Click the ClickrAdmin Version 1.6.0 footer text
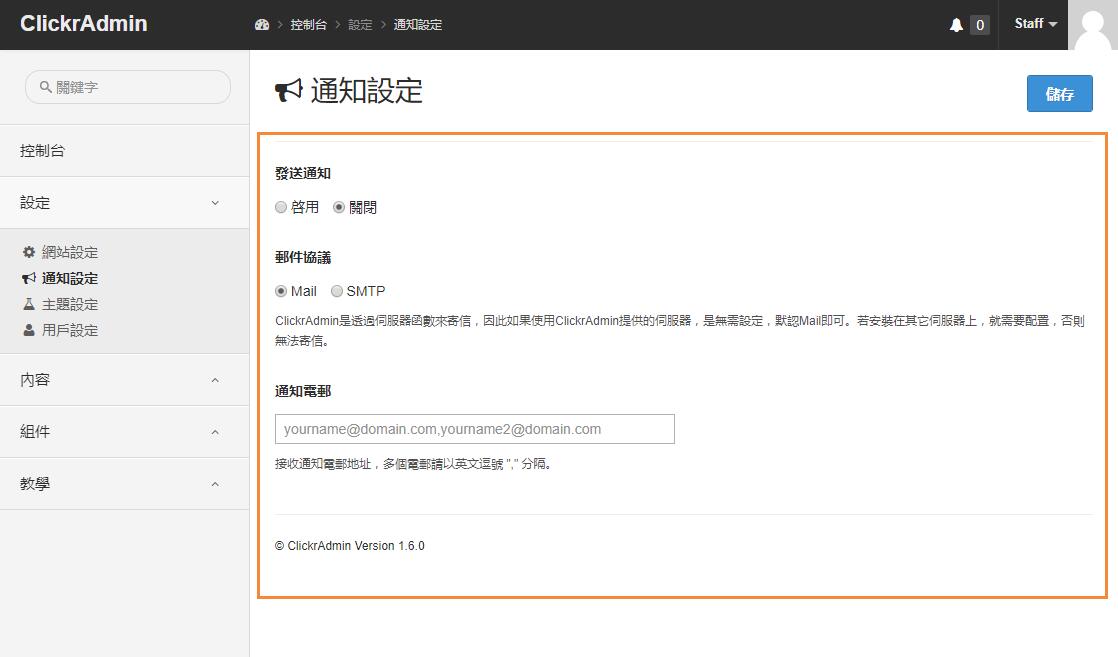The image size is (1118, 657). click(349, 546)
